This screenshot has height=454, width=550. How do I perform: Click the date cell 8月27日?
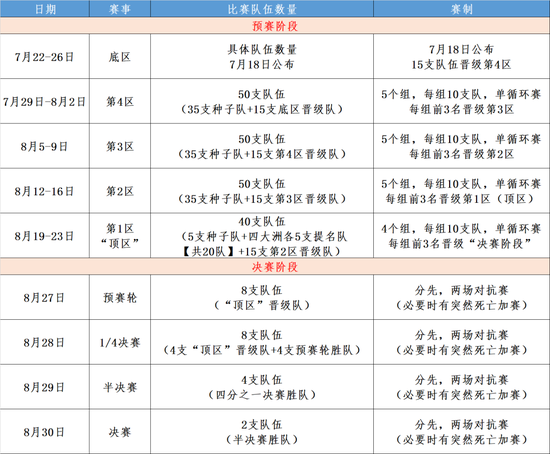[x=45, y=297]
